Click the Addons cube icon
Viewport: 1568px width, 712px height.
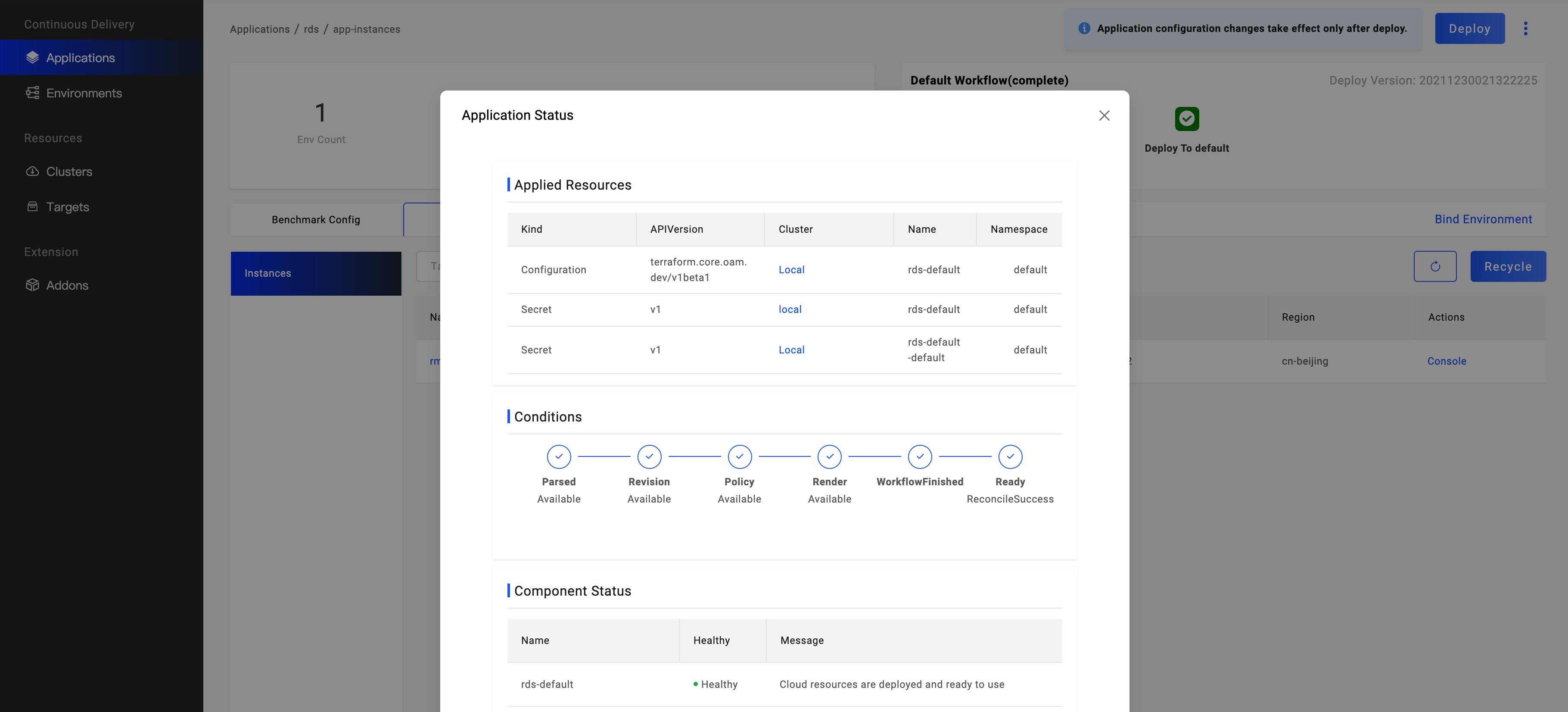(33, 285)
